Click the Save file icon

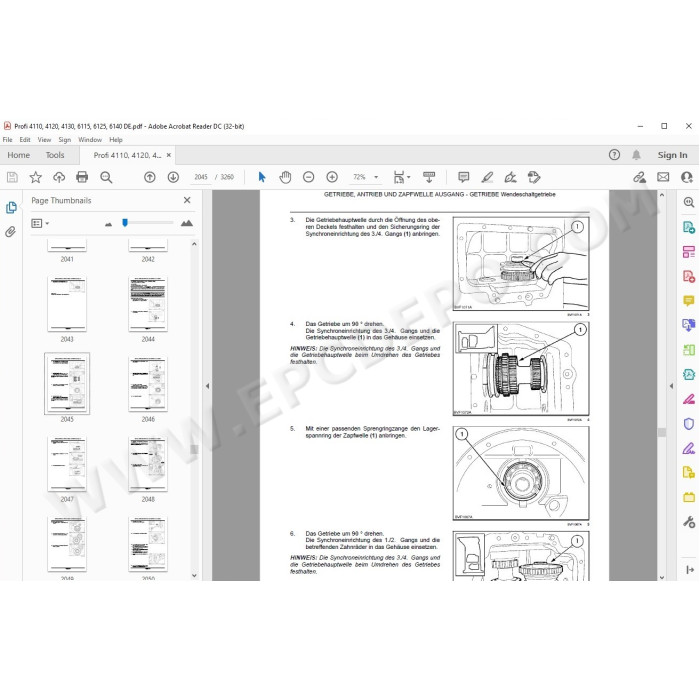pyautogui.click(x=12, y=177)
